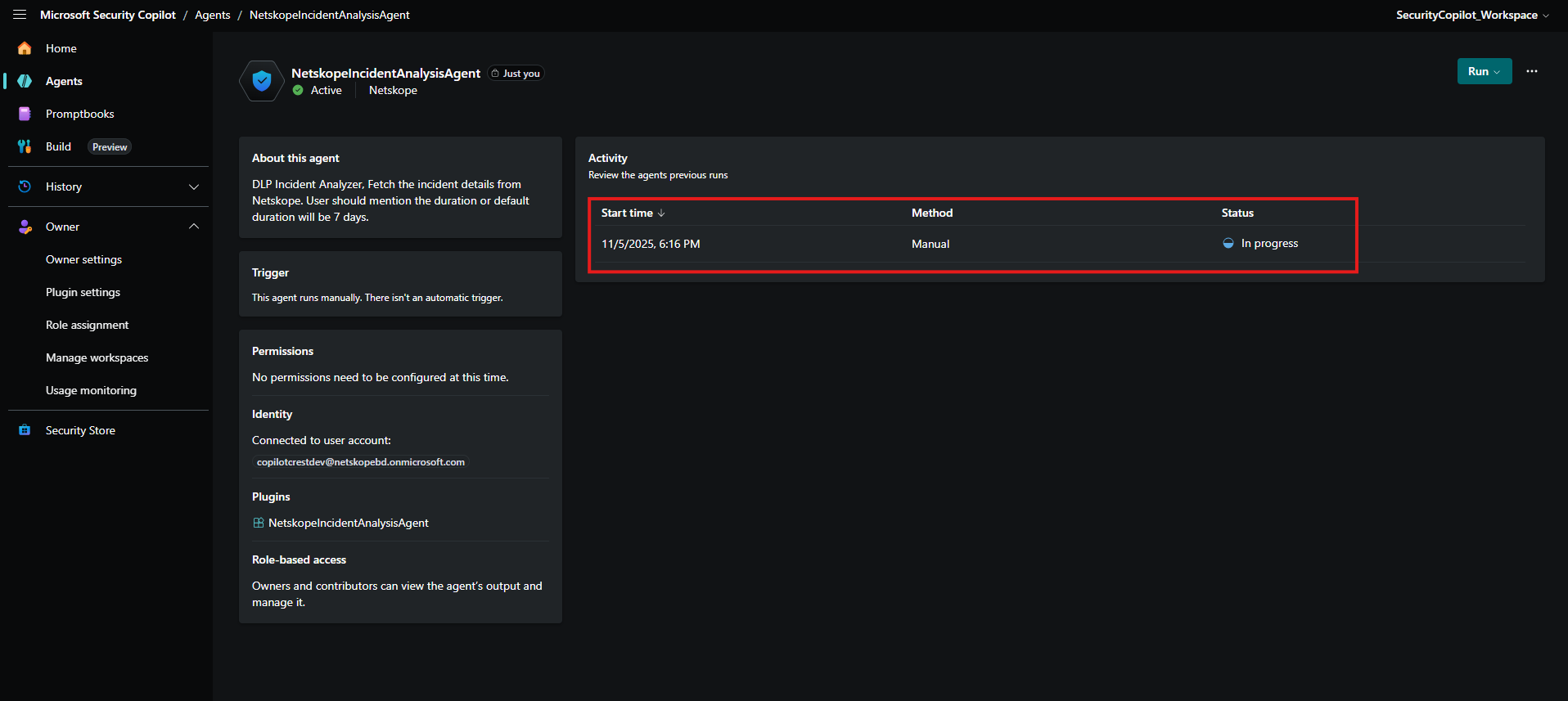The image size is (1568, 701).
Task: Click the green Active status icon
Action: pyautogui.click(x=298, y=90)
